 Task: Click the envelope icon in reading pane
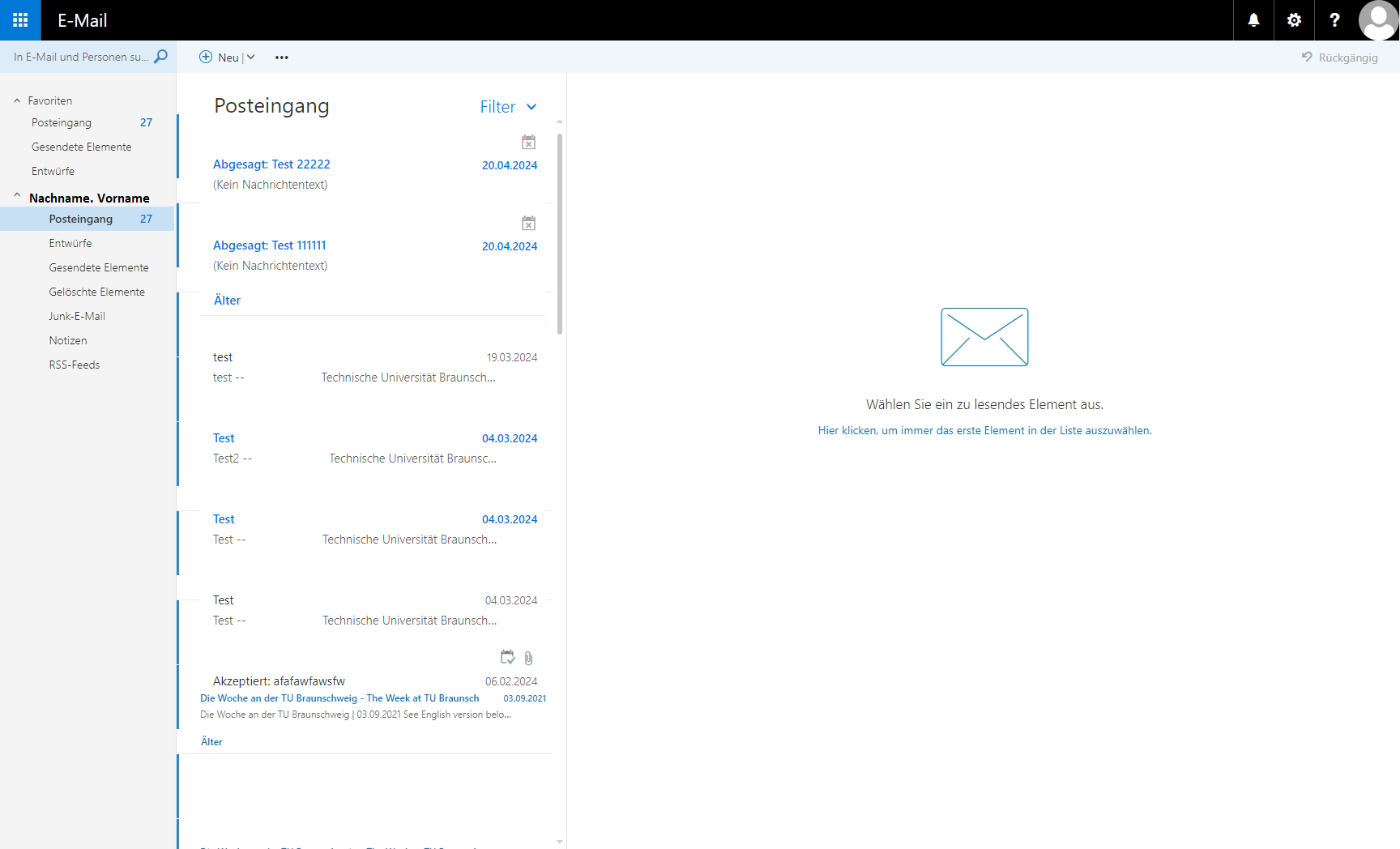coord(984,337)
